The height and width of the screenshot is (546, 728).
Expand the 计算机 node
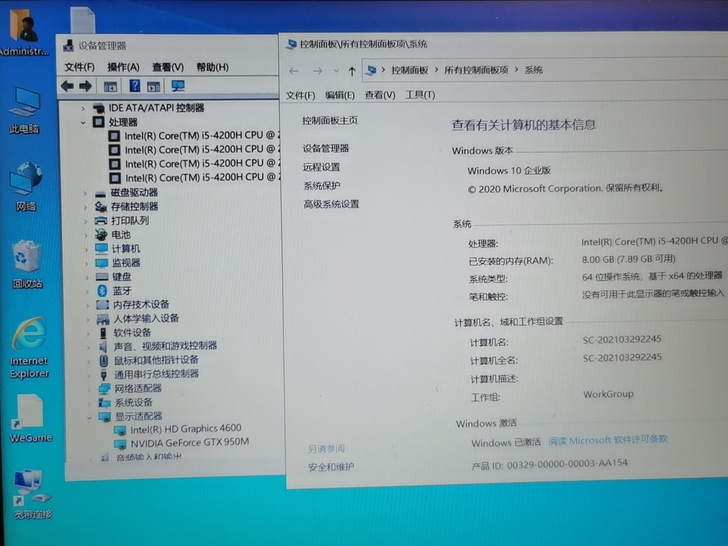coord(86,249)
